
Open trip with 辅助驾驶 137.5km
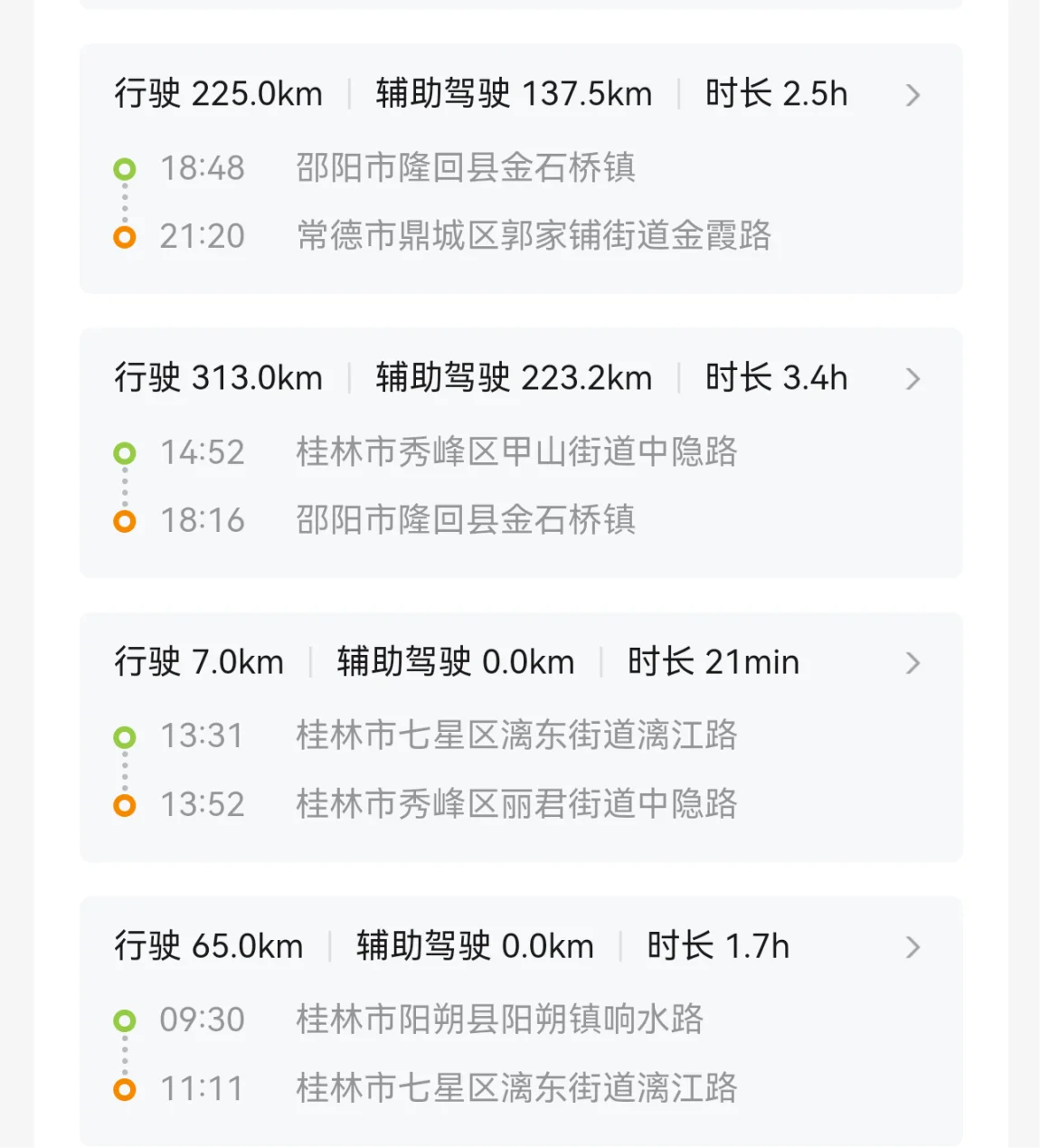[x=514, y=94]
